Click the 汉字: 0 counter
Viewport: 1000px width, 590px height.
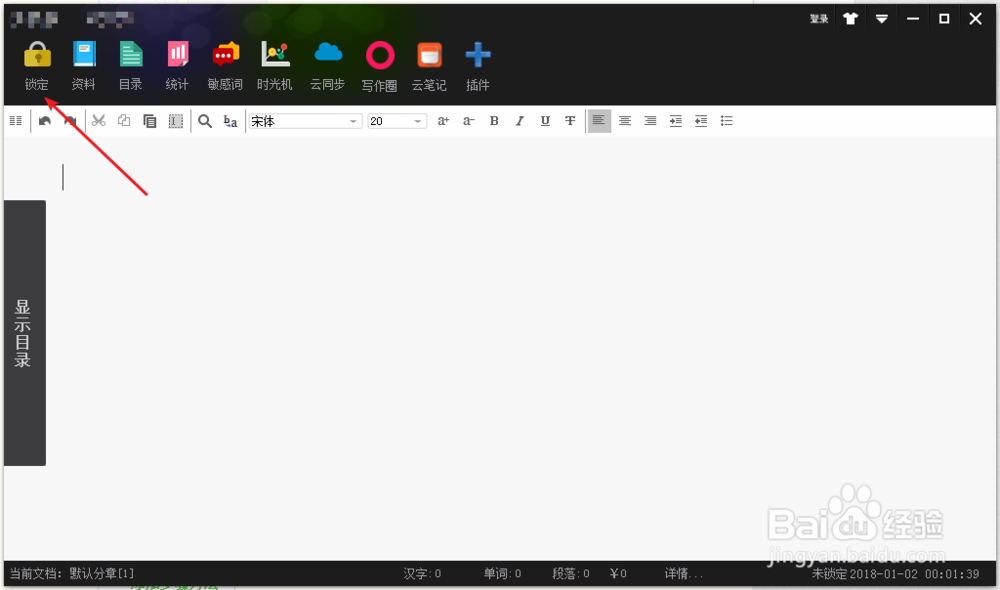(x=422, y=573)
